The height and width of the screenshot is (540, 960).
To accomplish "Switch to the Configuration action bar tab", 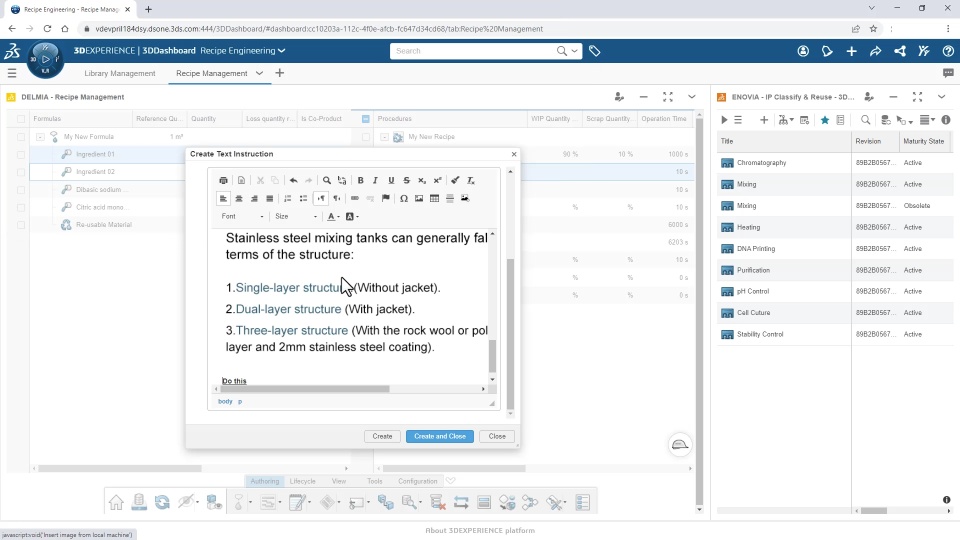I will tap(418, 481).
